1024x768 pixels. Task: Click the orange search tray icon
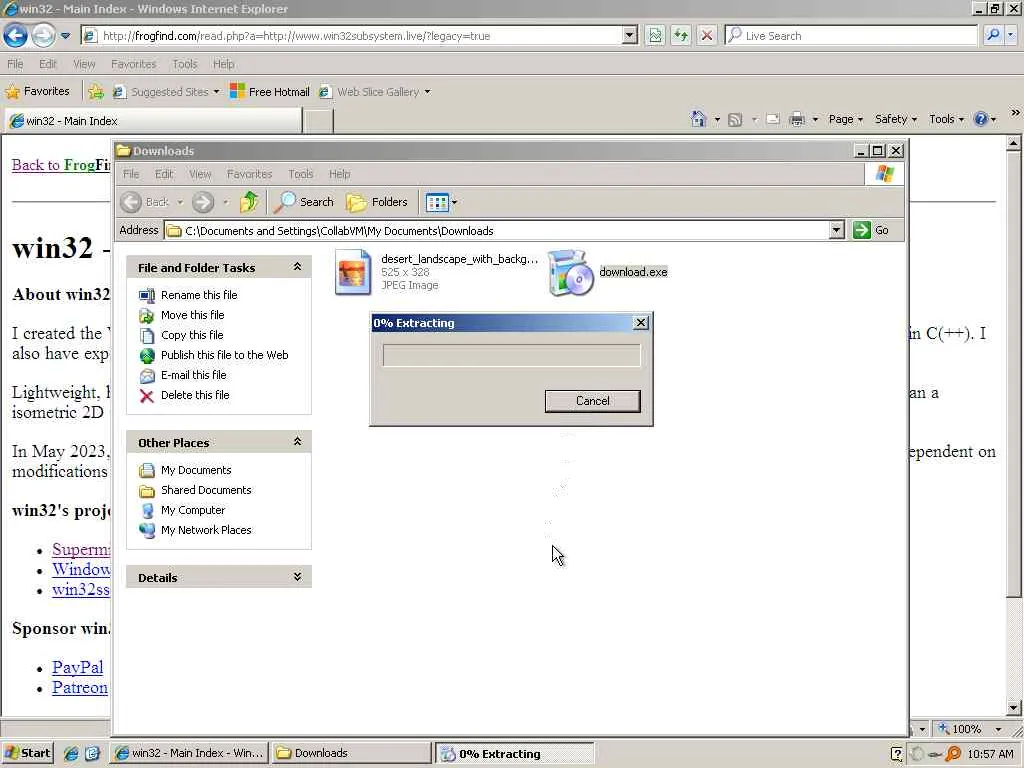[x=953, y=754]
